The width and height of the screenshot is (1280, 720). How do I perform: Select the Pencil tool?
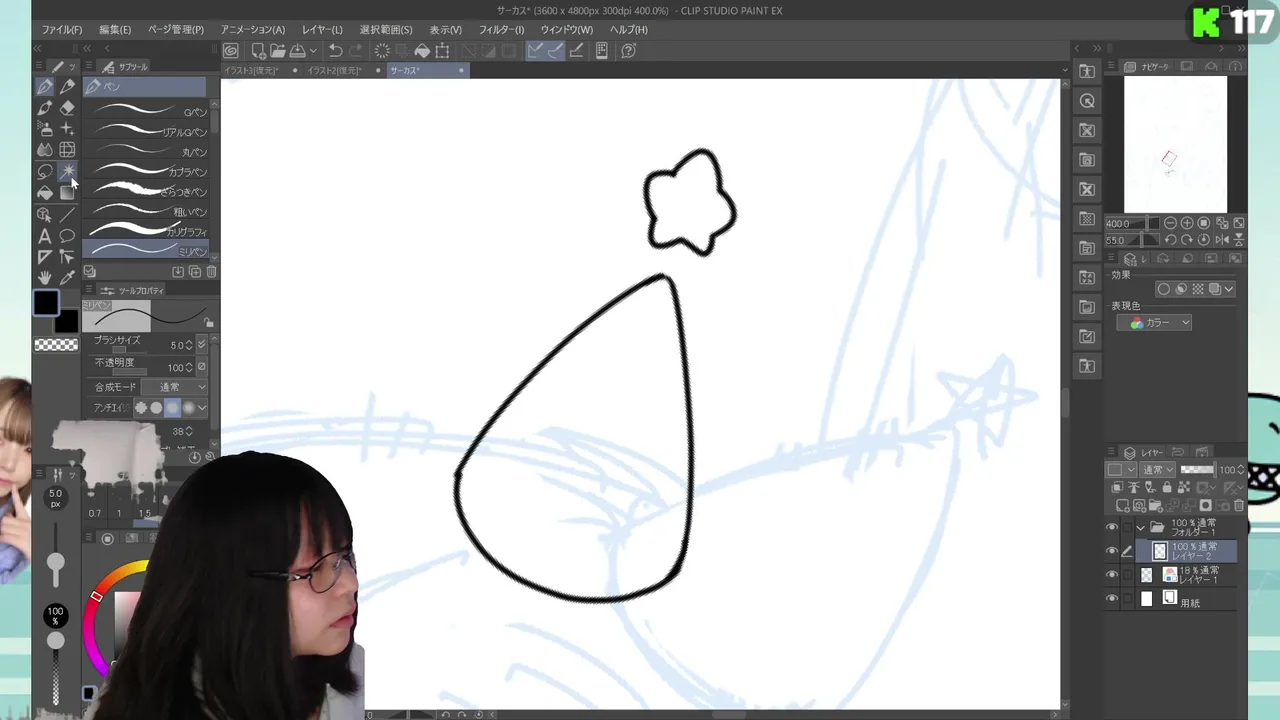(67, 87)
